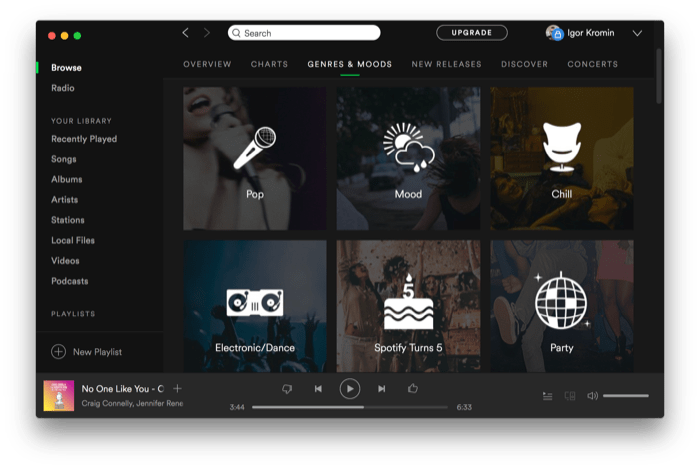The height and width of the screenshot is (469, 700).
Task: Click the No One Like You song title
Action: coord(123,389)
